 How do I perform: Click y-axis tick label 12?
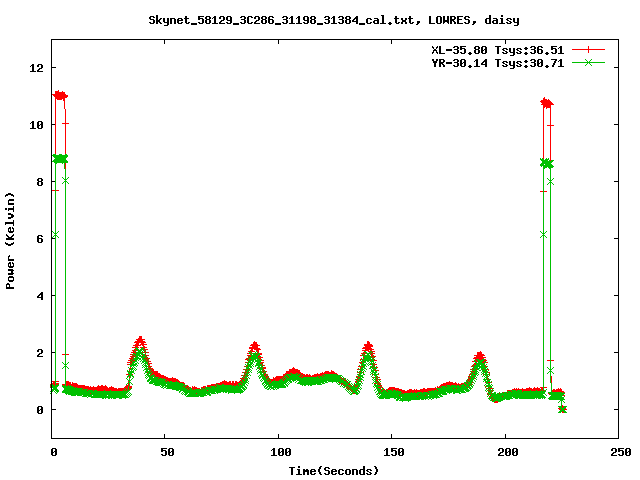tap(36, 68)
